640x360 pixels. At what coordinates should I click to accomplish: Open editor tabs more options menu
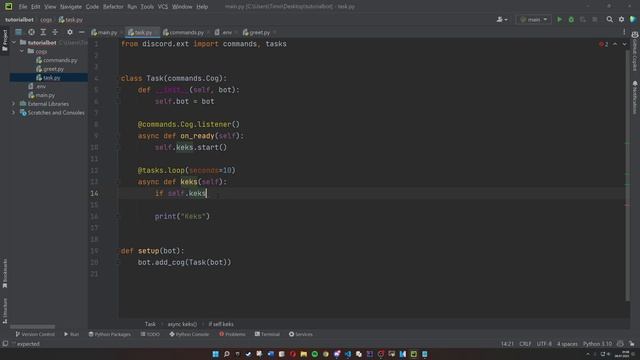point(624,32)
